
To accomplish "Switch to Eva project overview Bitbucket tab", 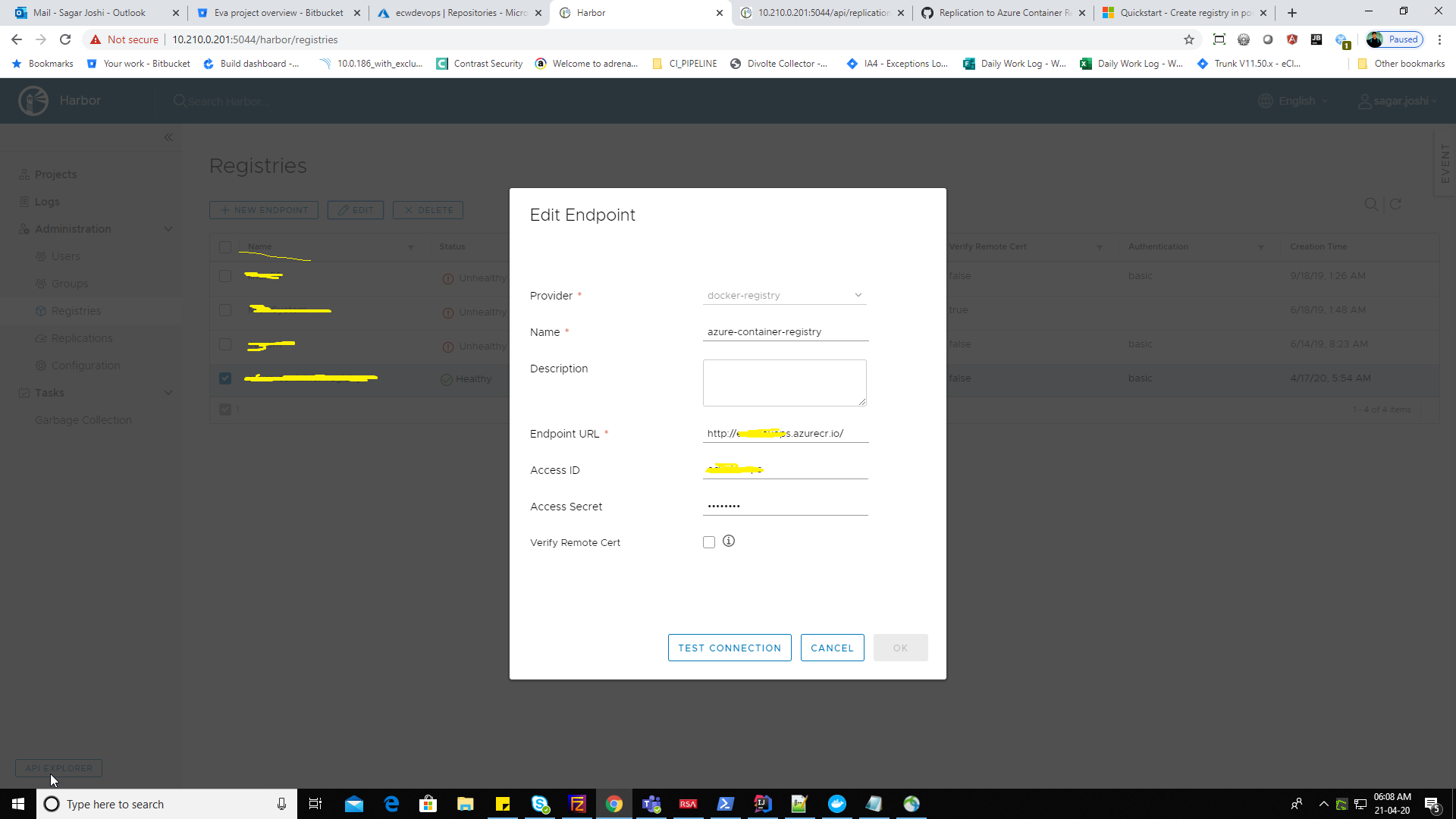I will 278,13.
